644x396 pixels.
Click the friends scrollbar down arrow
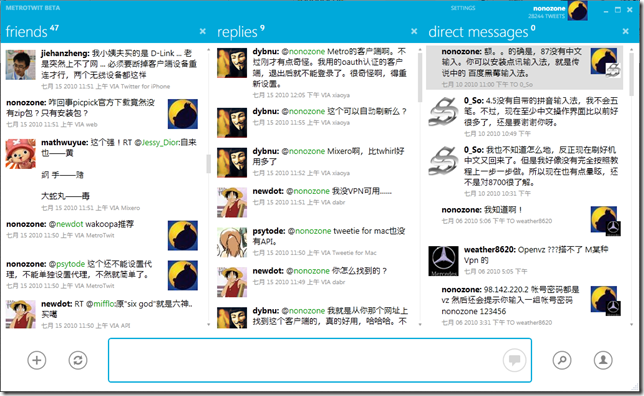pyautogui.click(x=209, y=325)
